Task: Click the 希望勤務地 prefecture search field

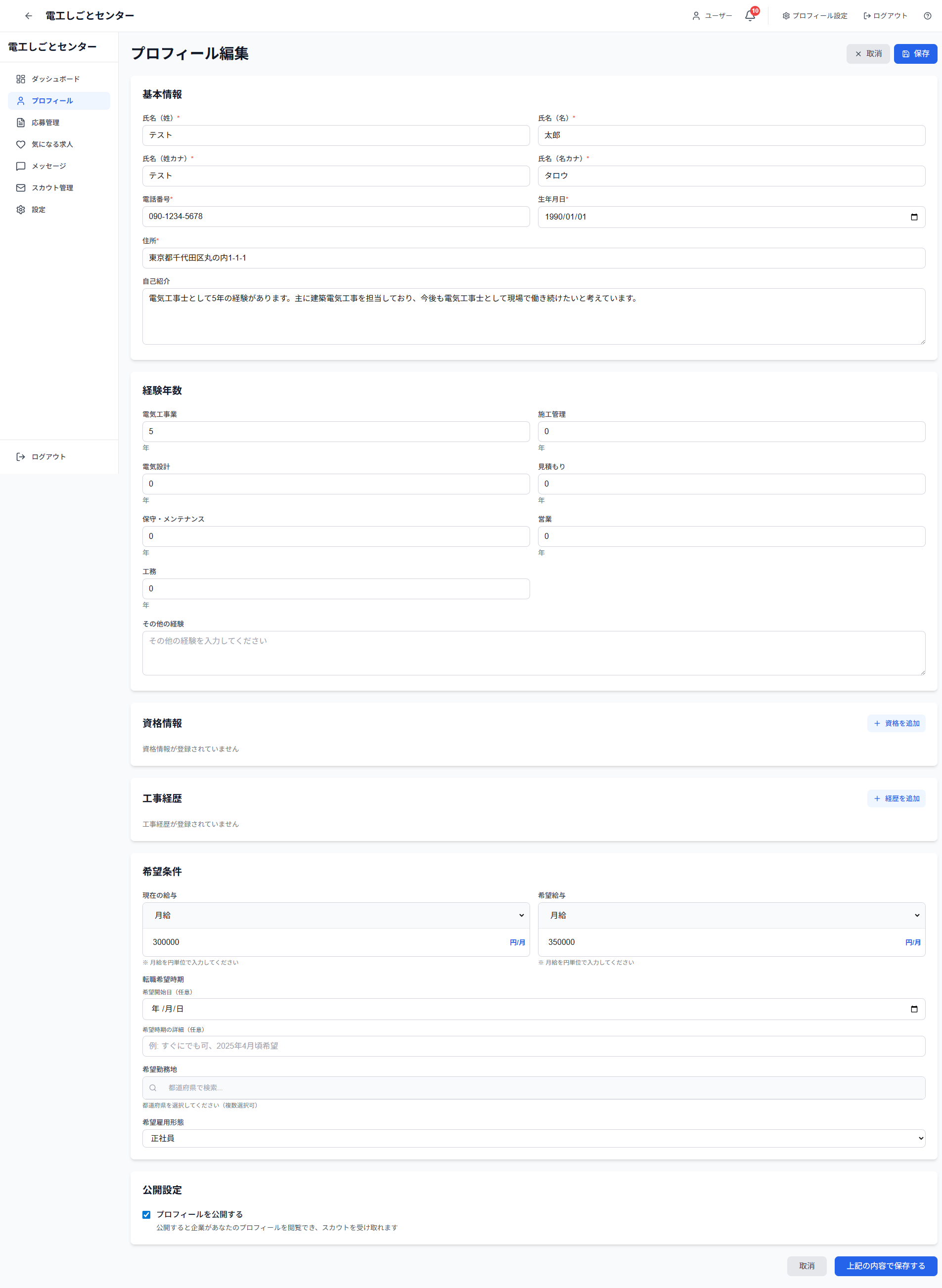Action: pos(533,1087)
